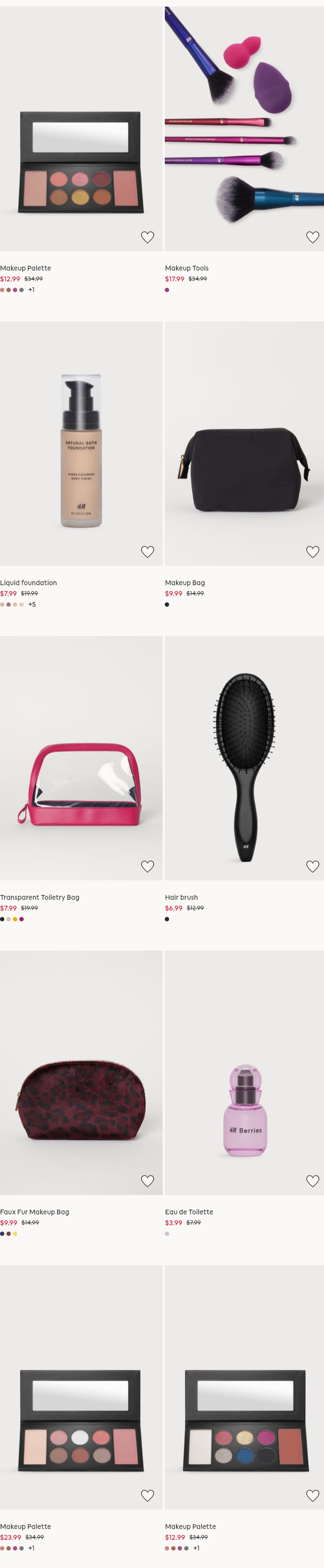Add Hair brush to favorites with heart

[312, 866]
